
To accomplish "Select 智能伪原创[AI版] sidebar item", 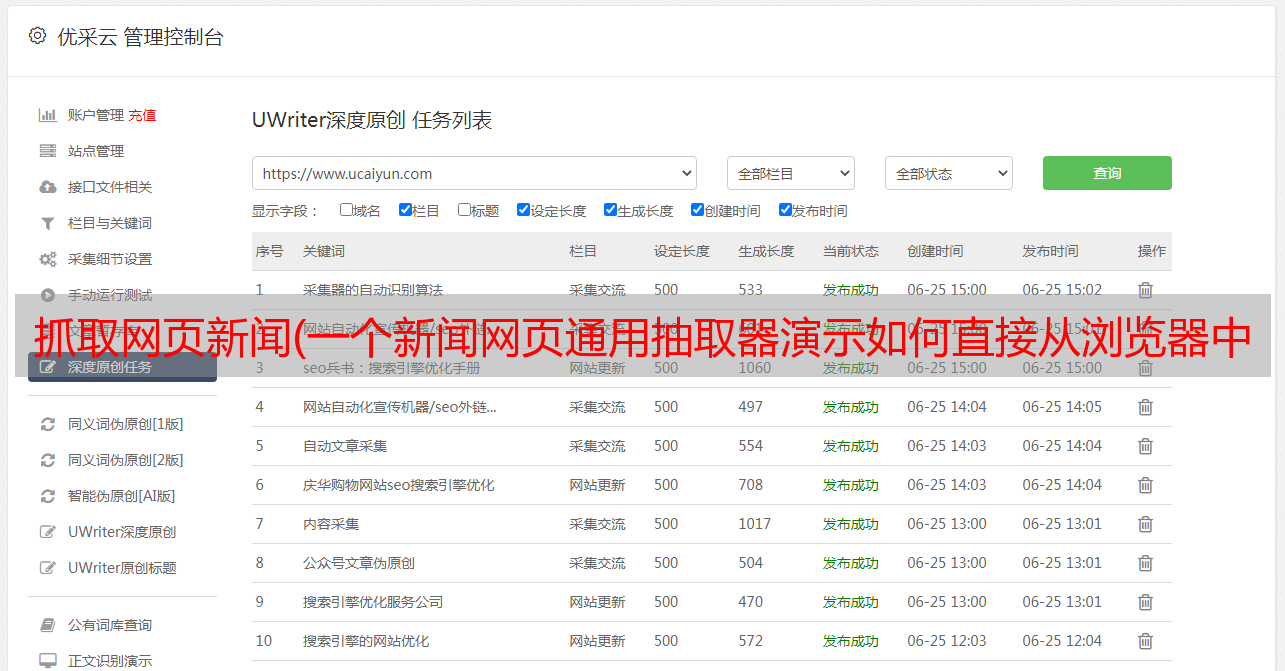I will click(x=121, y=496).
